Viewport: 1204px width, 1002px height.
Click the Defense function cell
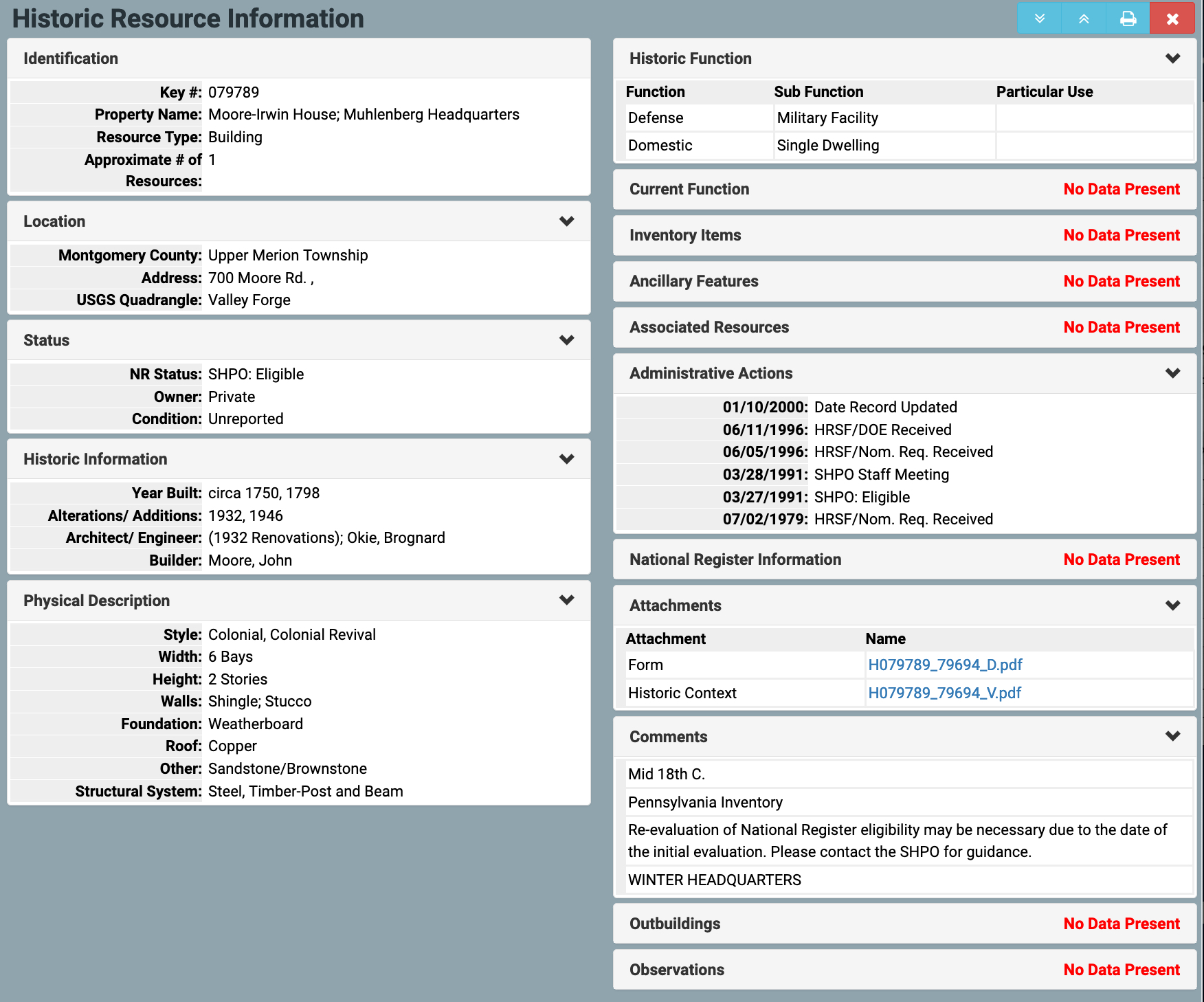click(x=700, y=118)
